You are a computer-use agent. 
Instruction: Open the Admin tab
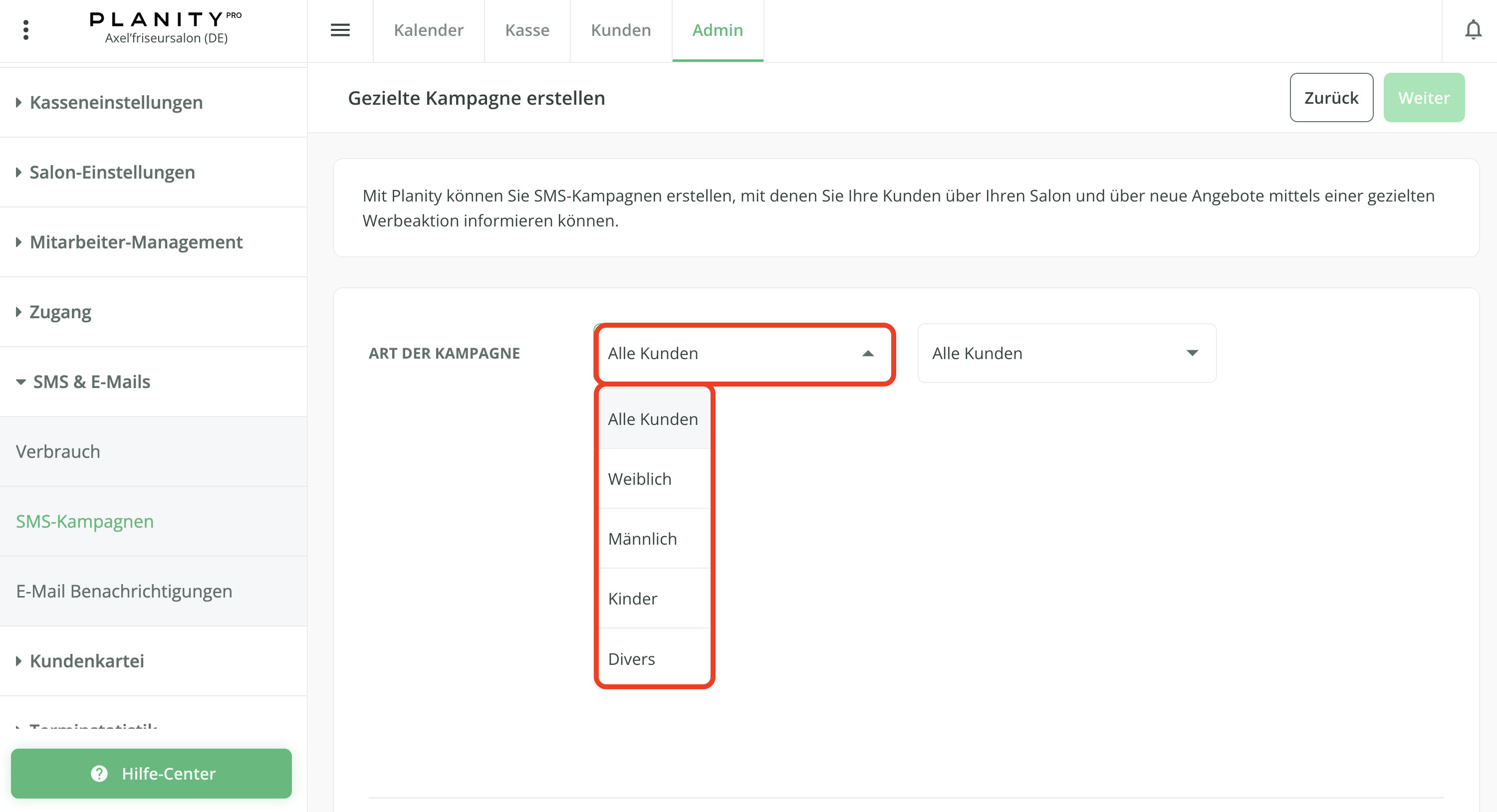[x=717, y=30]
